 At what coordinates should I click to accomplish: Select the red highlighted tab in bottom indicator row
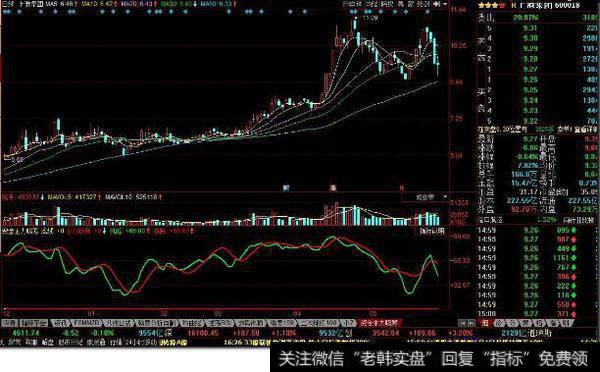[x=379, y=323]
